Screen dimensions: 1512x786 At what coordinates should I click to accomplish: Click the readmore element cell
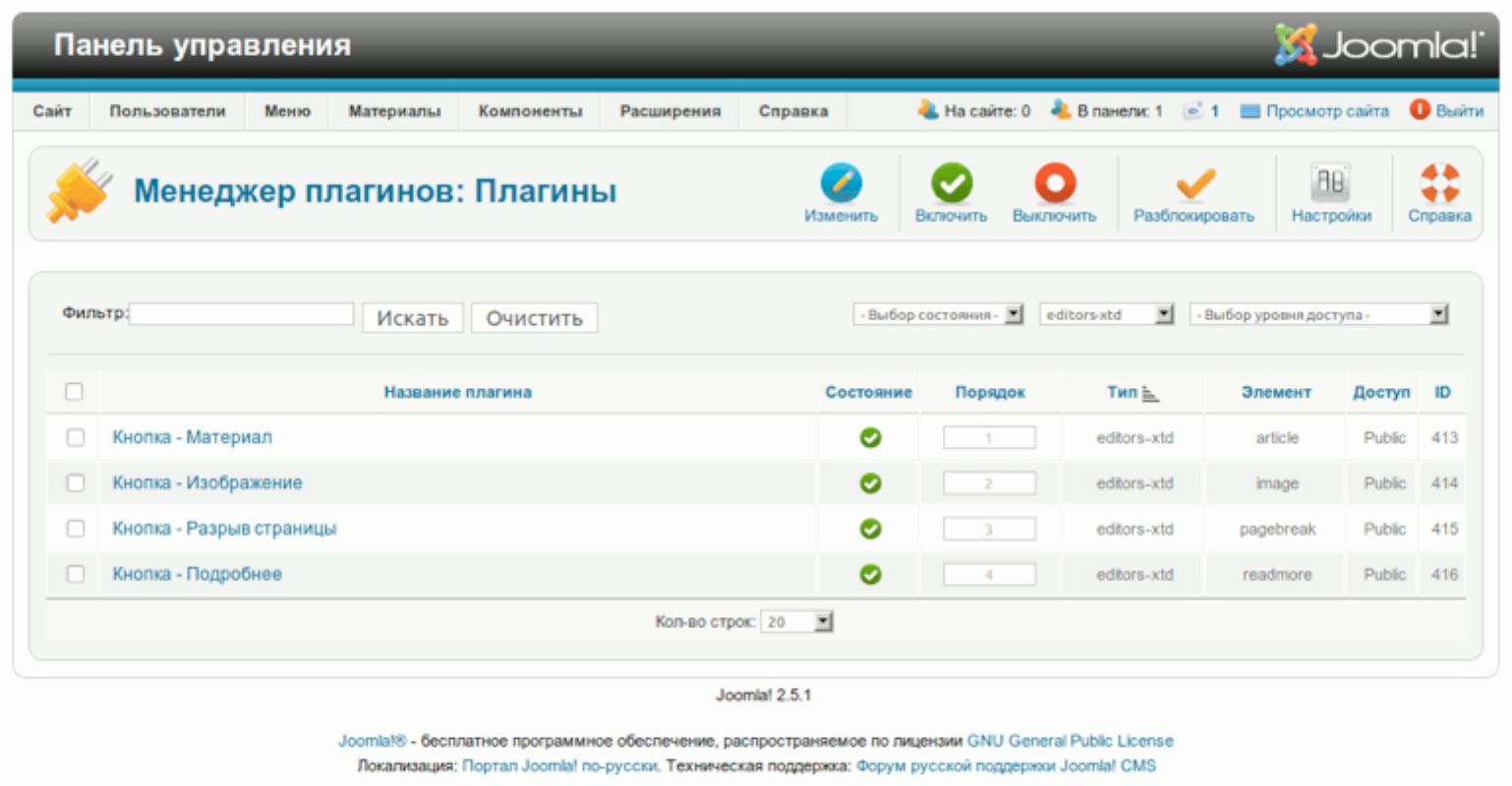coord(1277,575)
